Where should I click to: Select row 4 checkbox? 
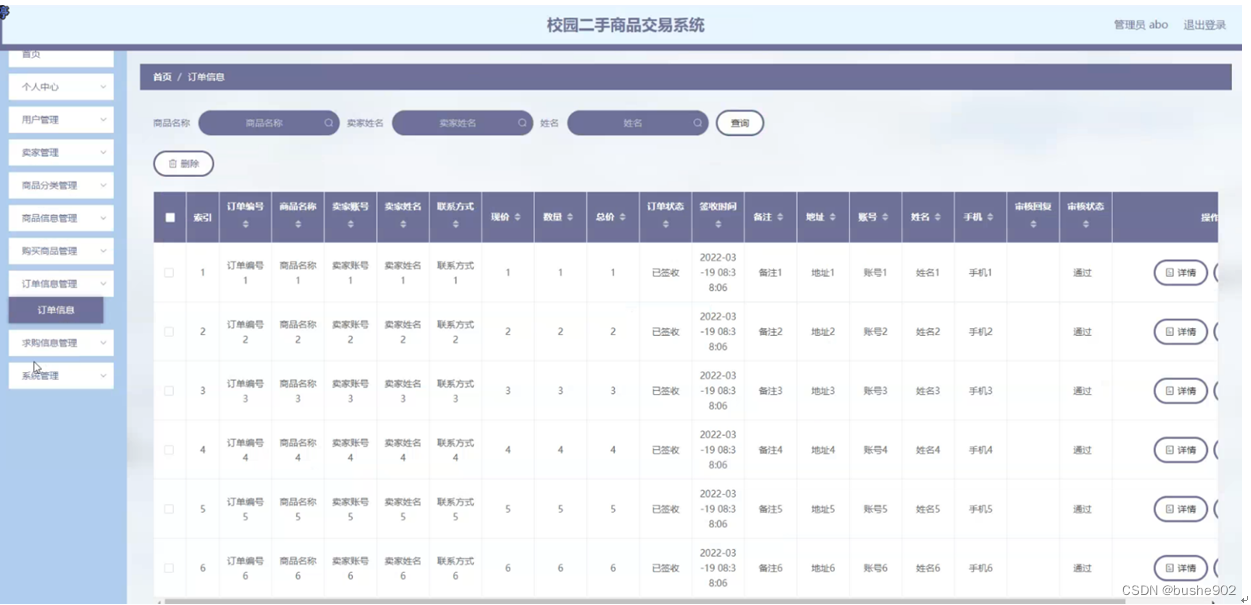(169, 450)
